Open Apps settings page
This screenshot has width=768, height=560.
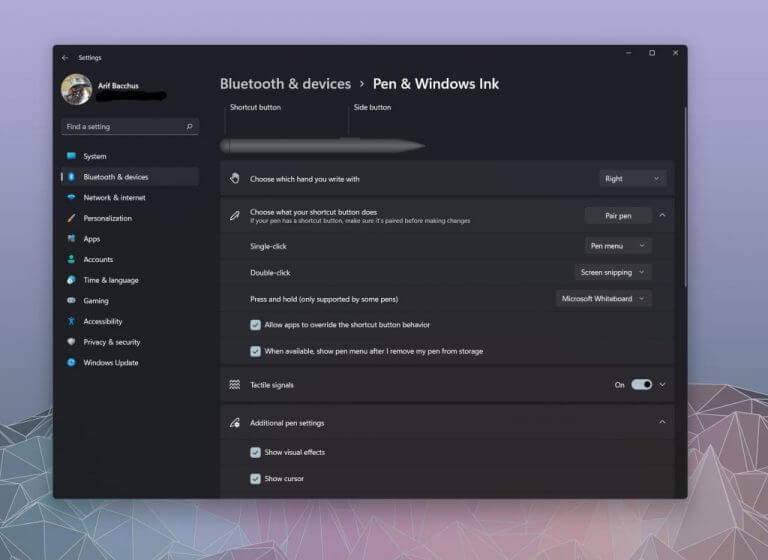130,239
